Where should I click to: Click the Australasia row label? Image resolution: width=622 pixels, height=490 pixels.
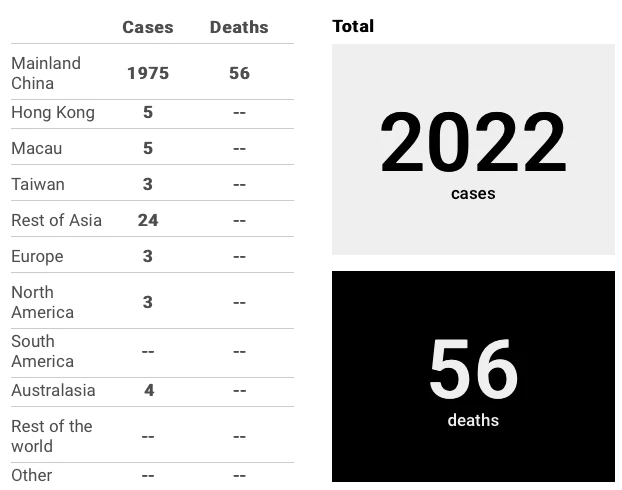tap(53, 390)
